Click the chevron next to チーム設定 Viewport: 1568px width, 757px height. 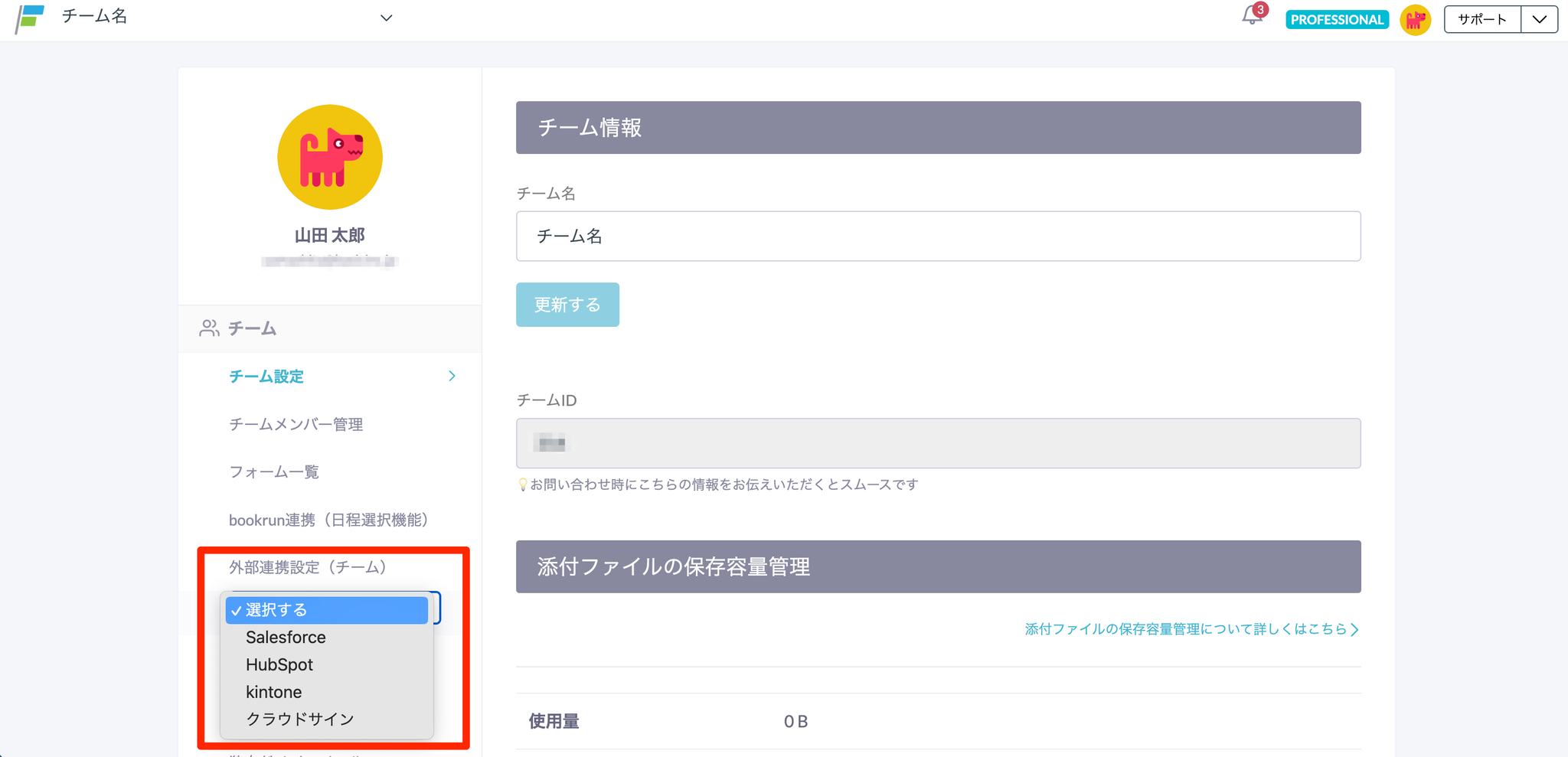[452, 376]
